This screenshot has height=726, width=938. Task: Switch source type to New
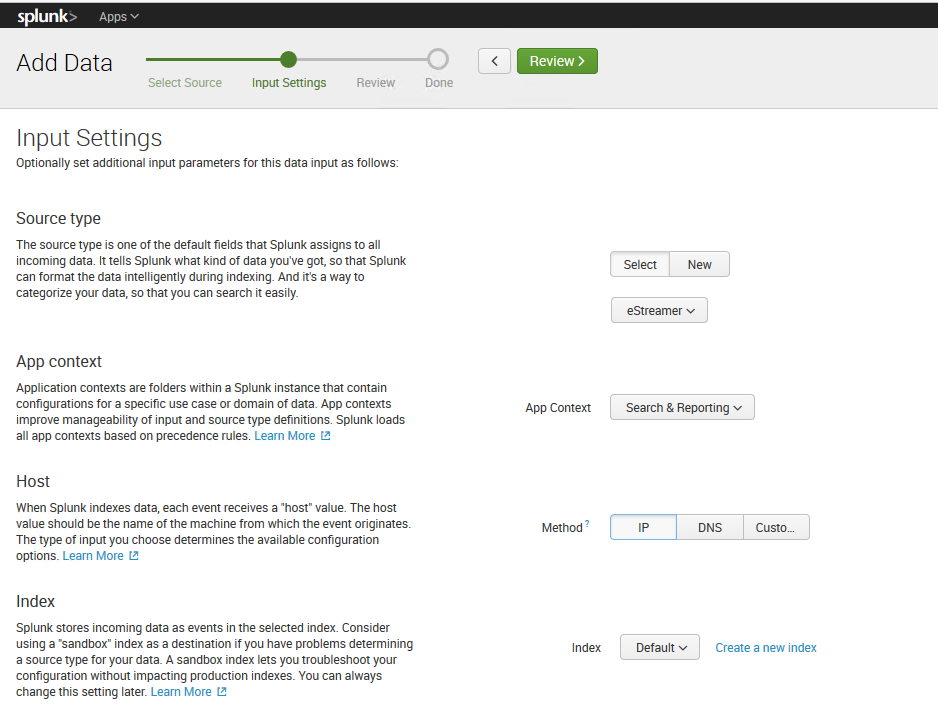pyautogui.click(x=699, y=264)
